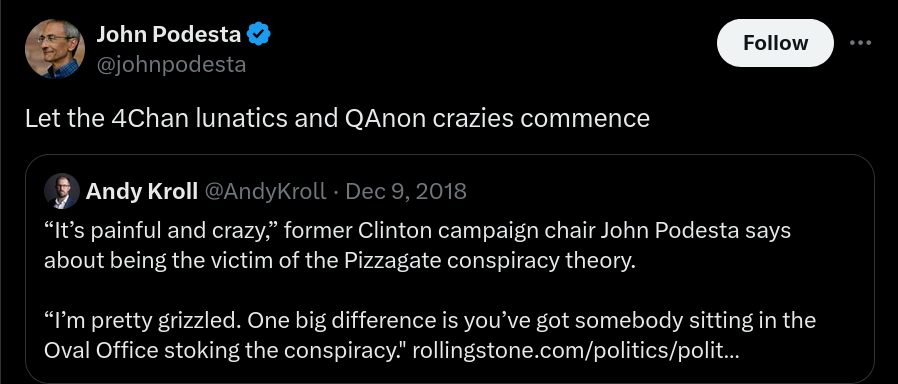Open the Dec 9, 2018 timestamp

(x=406, y=191)
